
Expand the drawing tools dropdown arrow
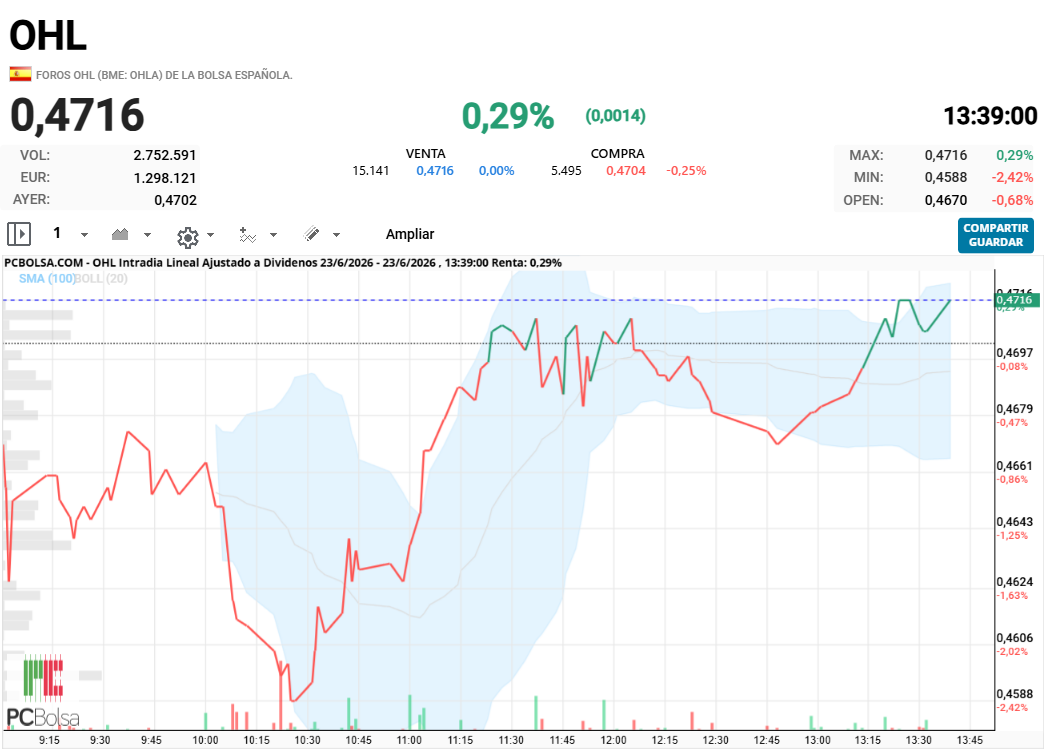pyautogui.click(x=336, y=235)
